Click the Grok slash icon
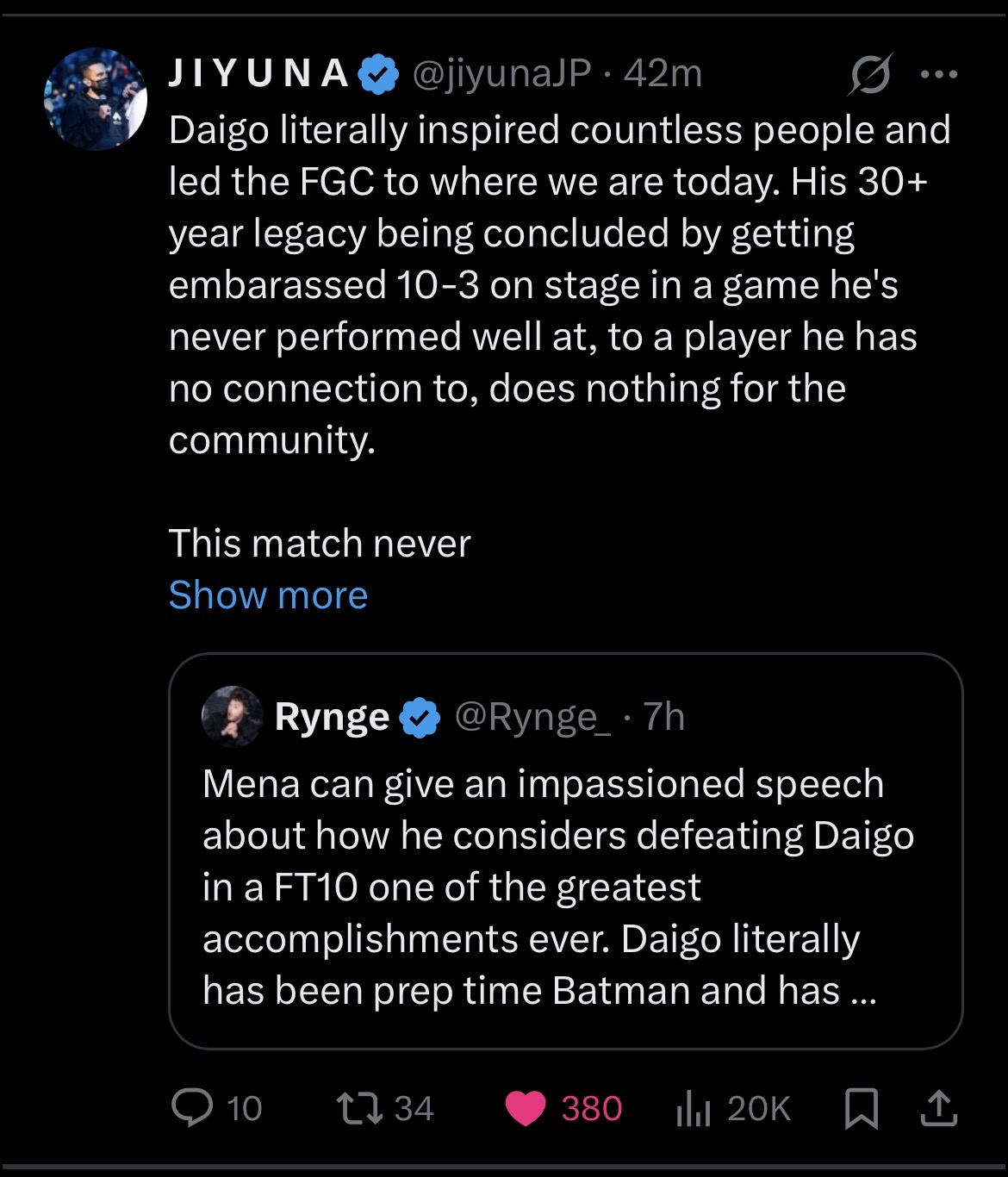The height and width of the screenshot is (1177, 1008). (870, 75)
